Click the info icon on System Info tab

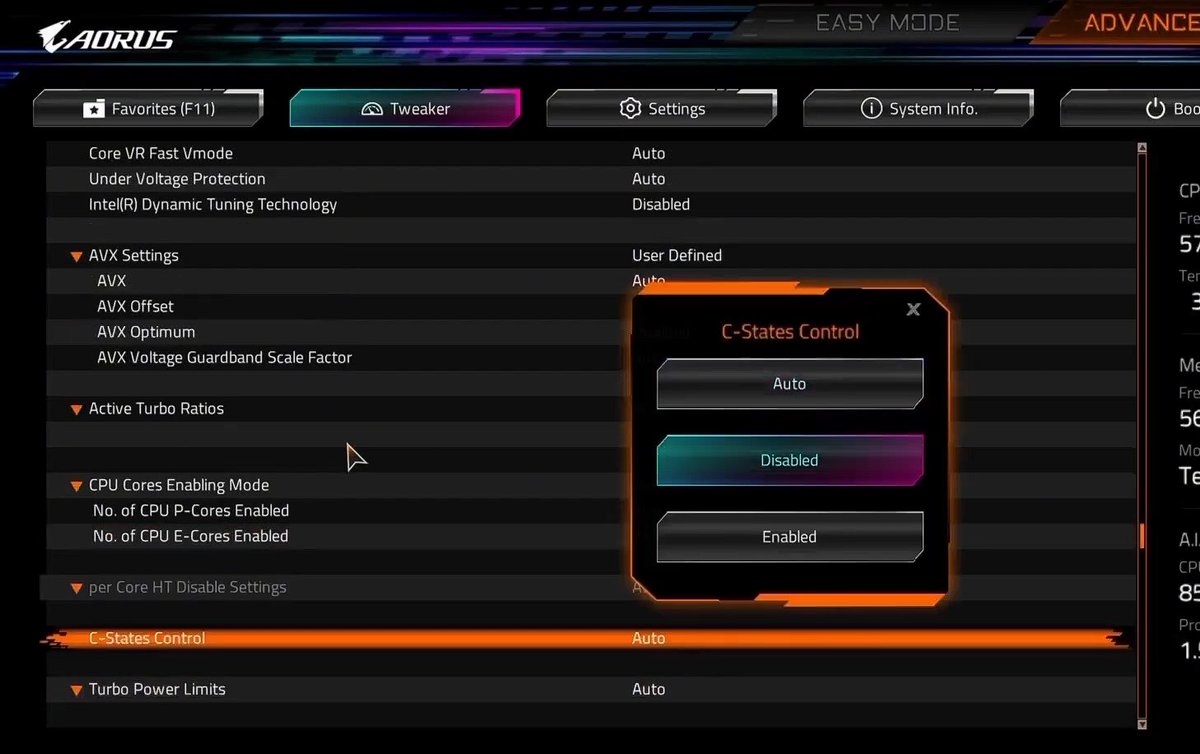[x=871, y=108]
